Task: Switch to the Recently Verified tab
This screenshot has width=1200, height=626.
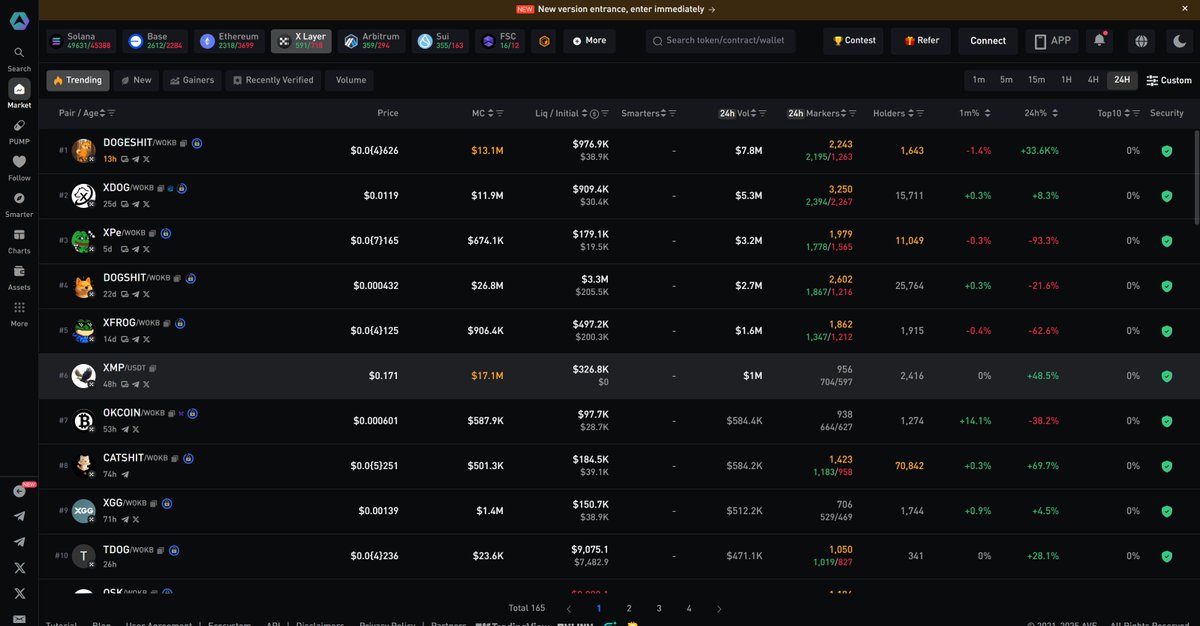Action: pyautogui.click(x=273, y=80)
